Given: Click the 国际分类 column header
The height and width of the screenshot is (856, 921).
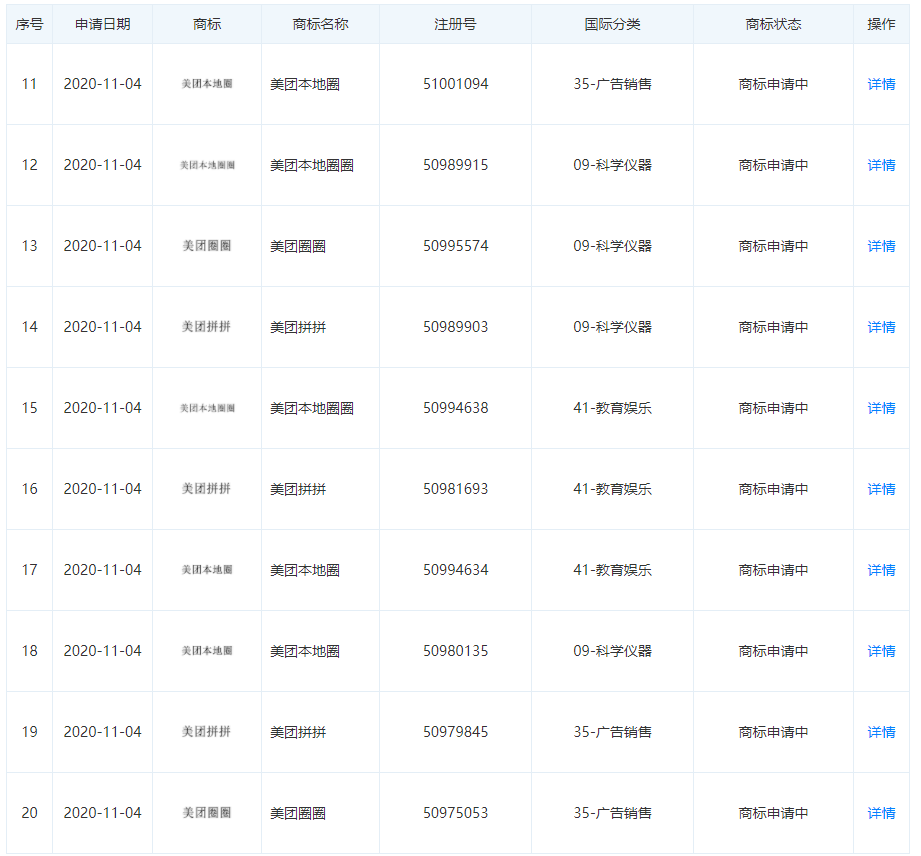Looking at the screenshot, I should [612, 24].
